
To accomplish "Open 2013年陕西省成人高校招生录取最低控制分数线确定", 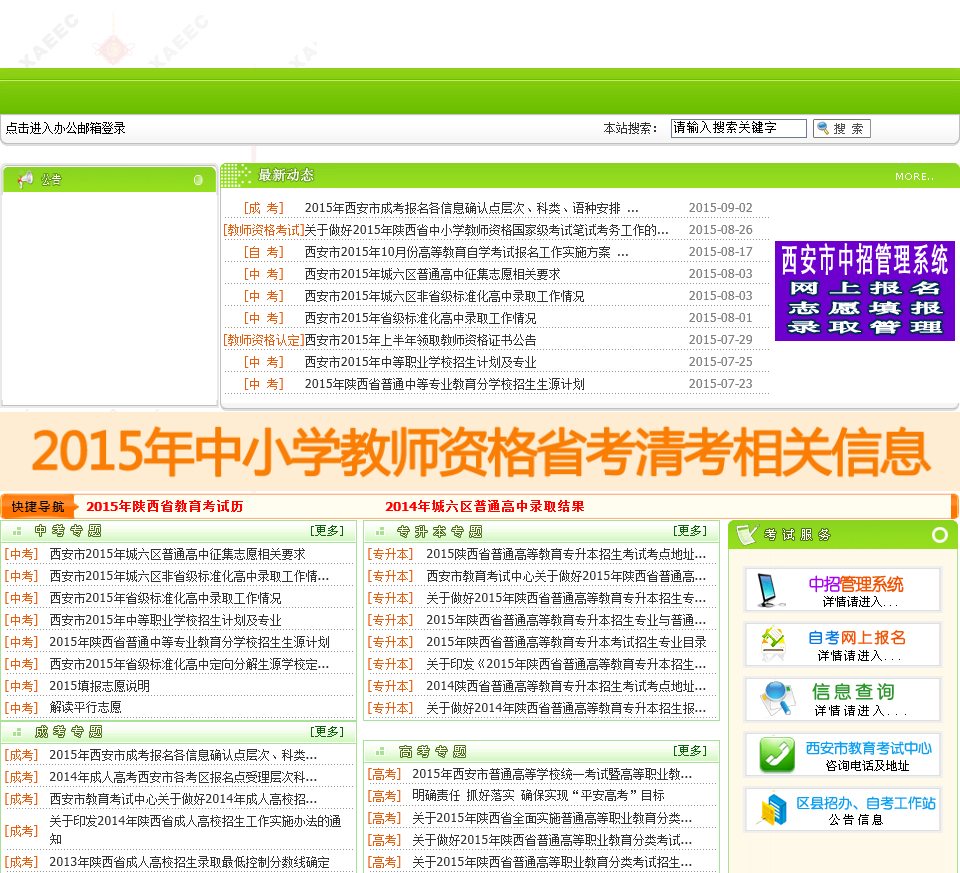I will point(189,862).
